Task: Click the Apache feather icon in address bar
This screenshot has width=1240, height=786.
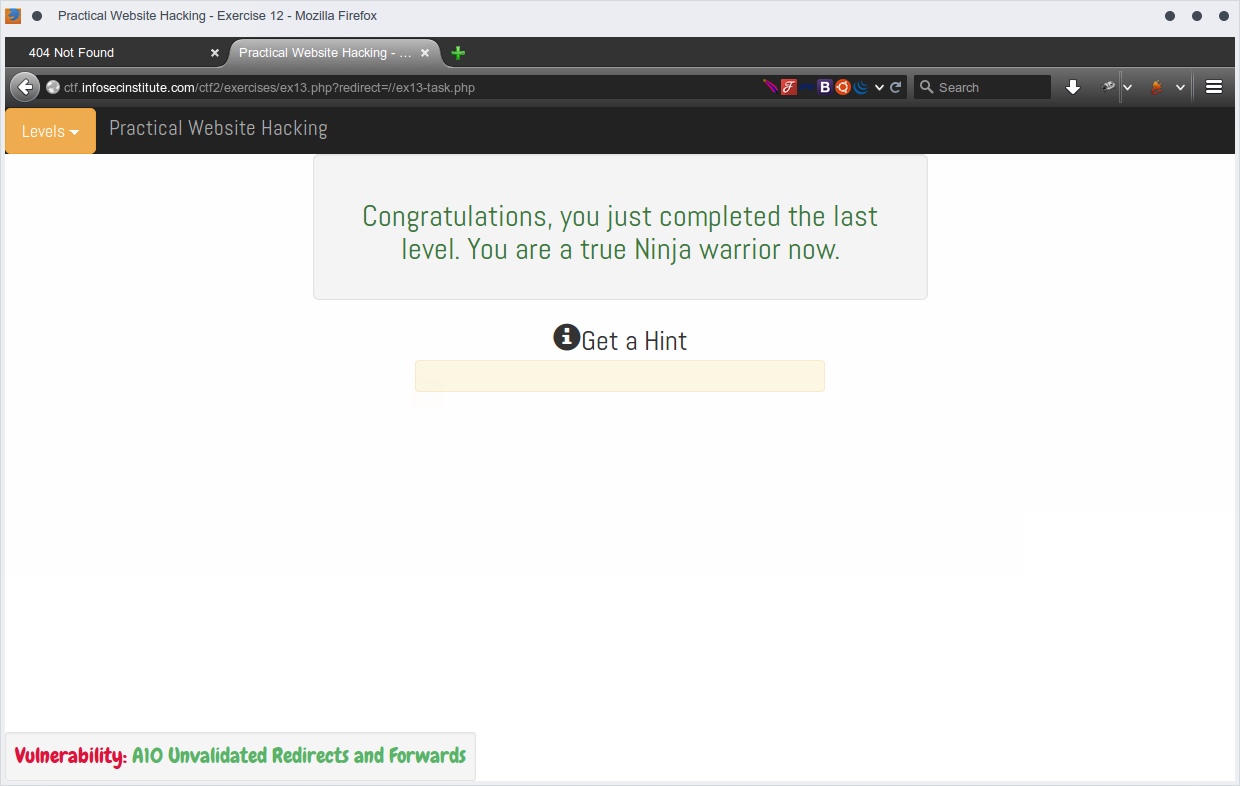Action: click(x=770, y=87)
